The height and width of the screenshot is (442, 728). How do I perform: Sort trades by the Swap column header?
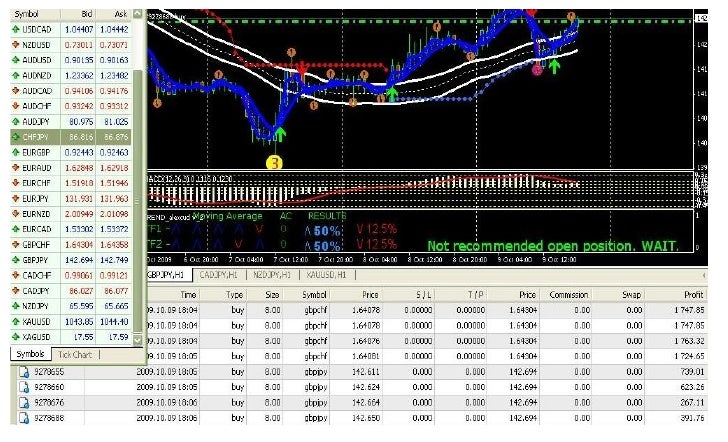click(618, 294)
